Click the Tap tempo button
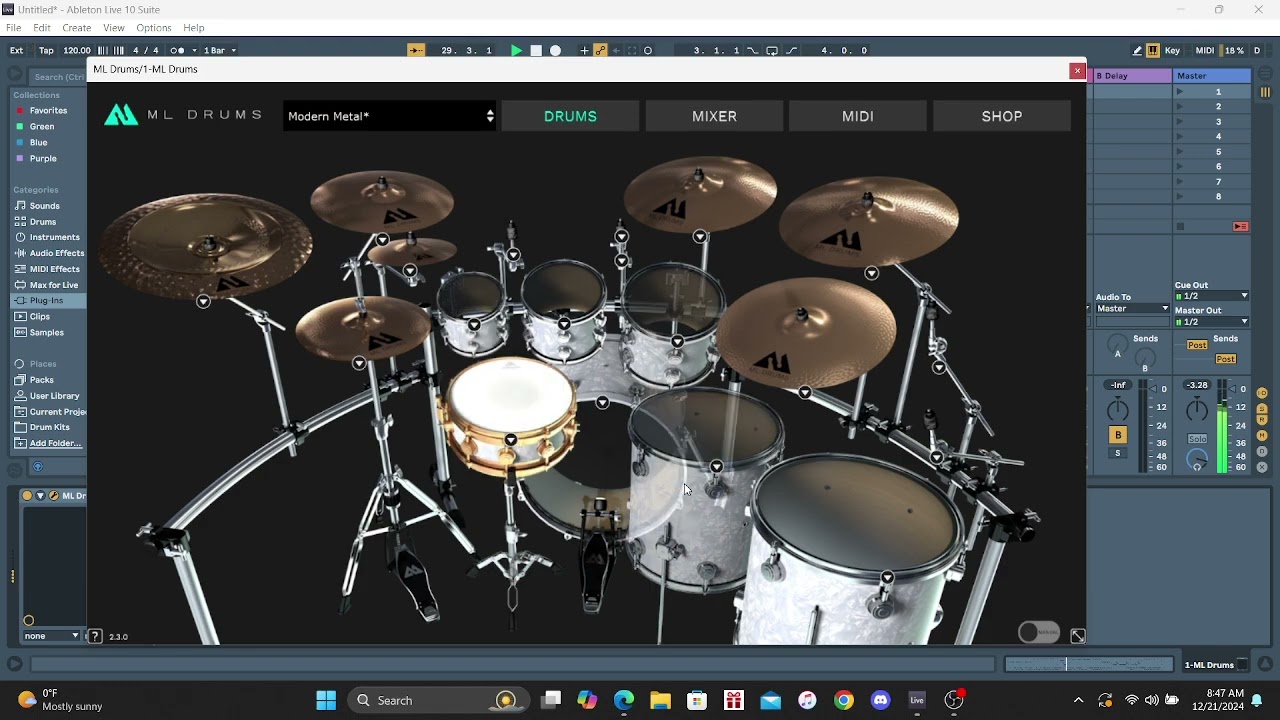Image resolution: width=1280 pixels, height=720 pixels. pos(46,50)
